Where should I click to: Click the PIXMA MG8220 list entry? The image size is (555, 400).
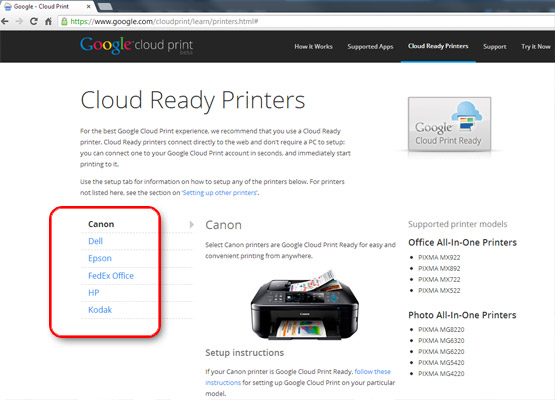pyautogui.click(x=441, y=330)
